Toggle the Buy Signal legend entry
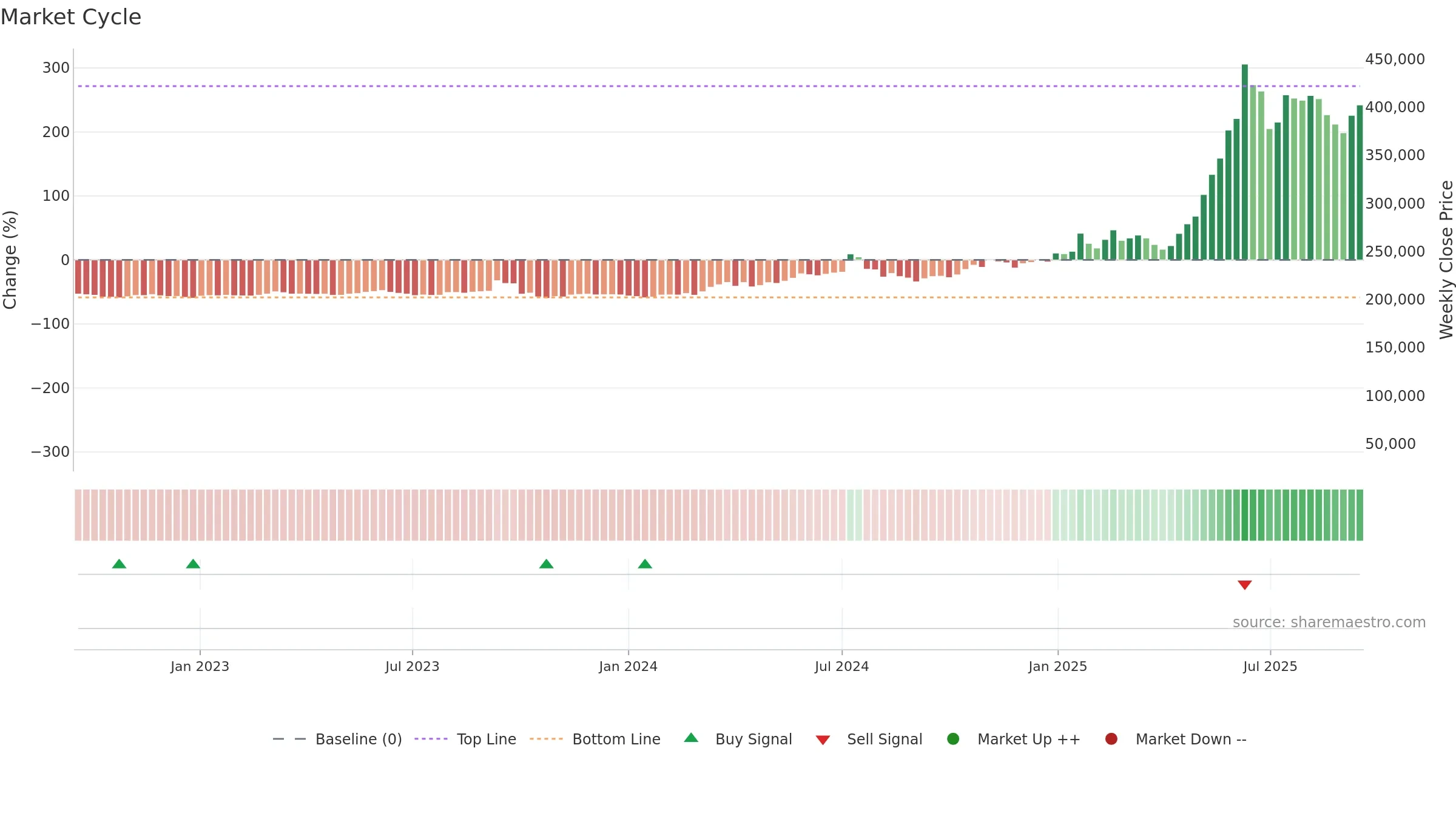This screenshot has height=819, width=1456. pos(738,739)
